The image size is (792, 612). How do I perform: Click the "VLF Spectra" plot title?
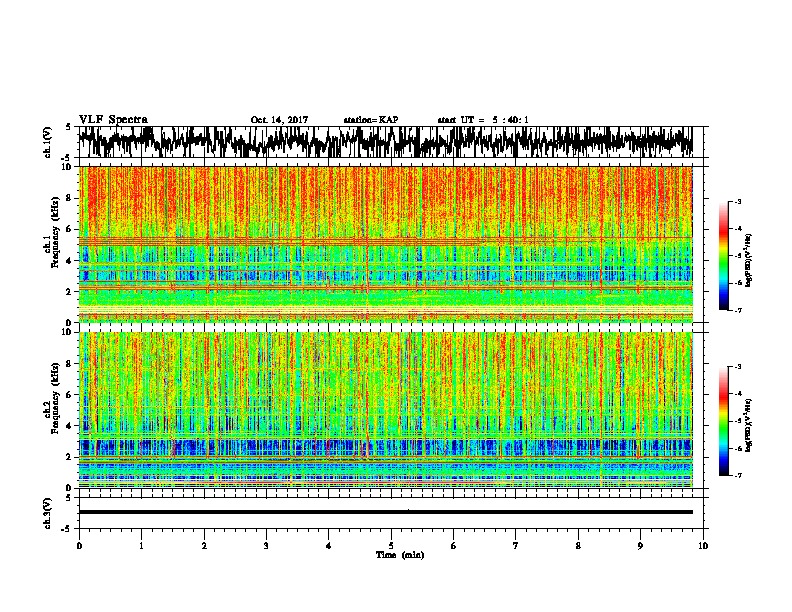pos(113,120)
